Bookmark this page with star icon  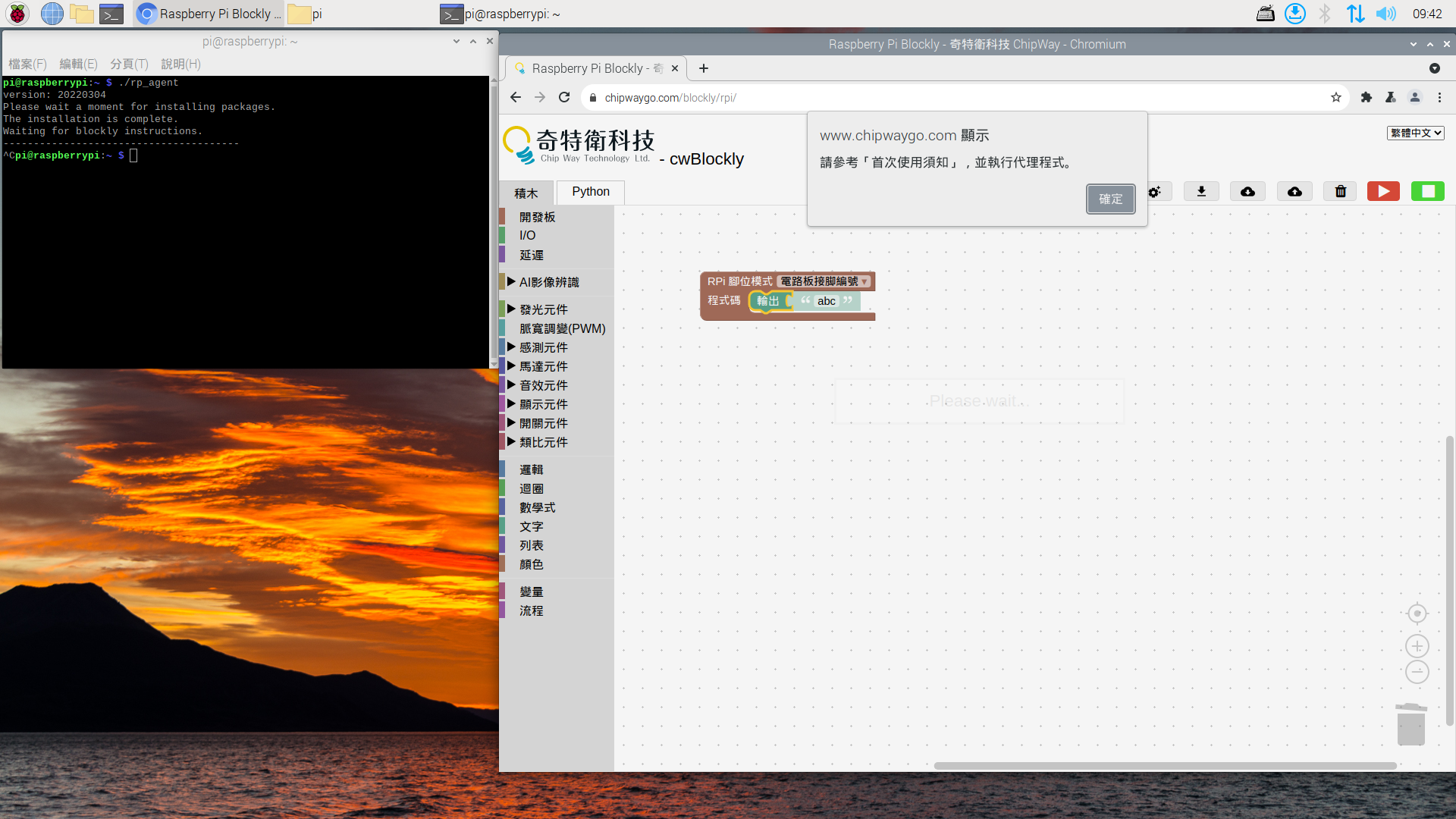pos(1335,98)
